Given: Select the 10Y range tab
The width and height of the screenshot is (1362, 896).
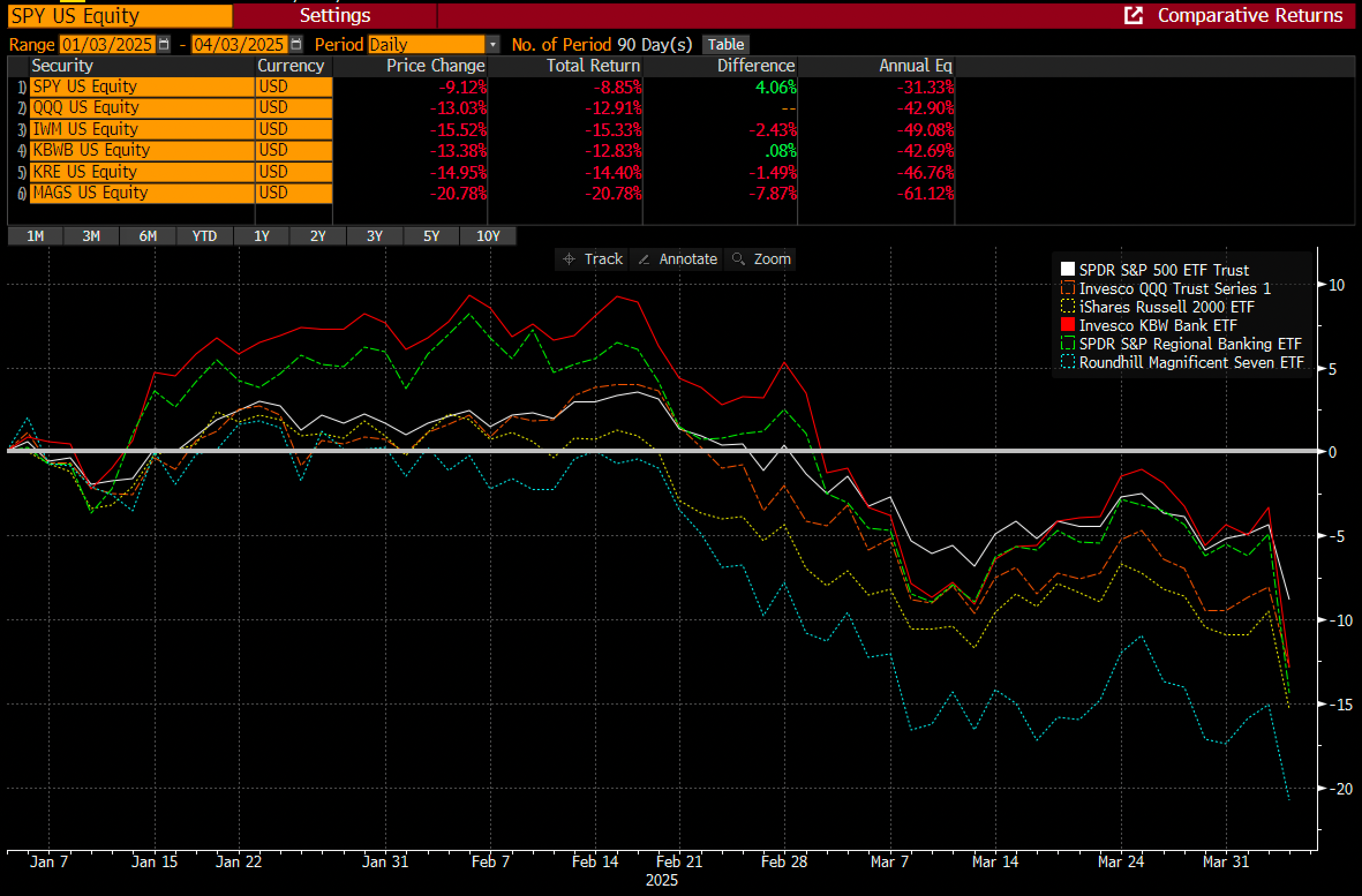Looking at the screenshot, I should coord(488,236).
